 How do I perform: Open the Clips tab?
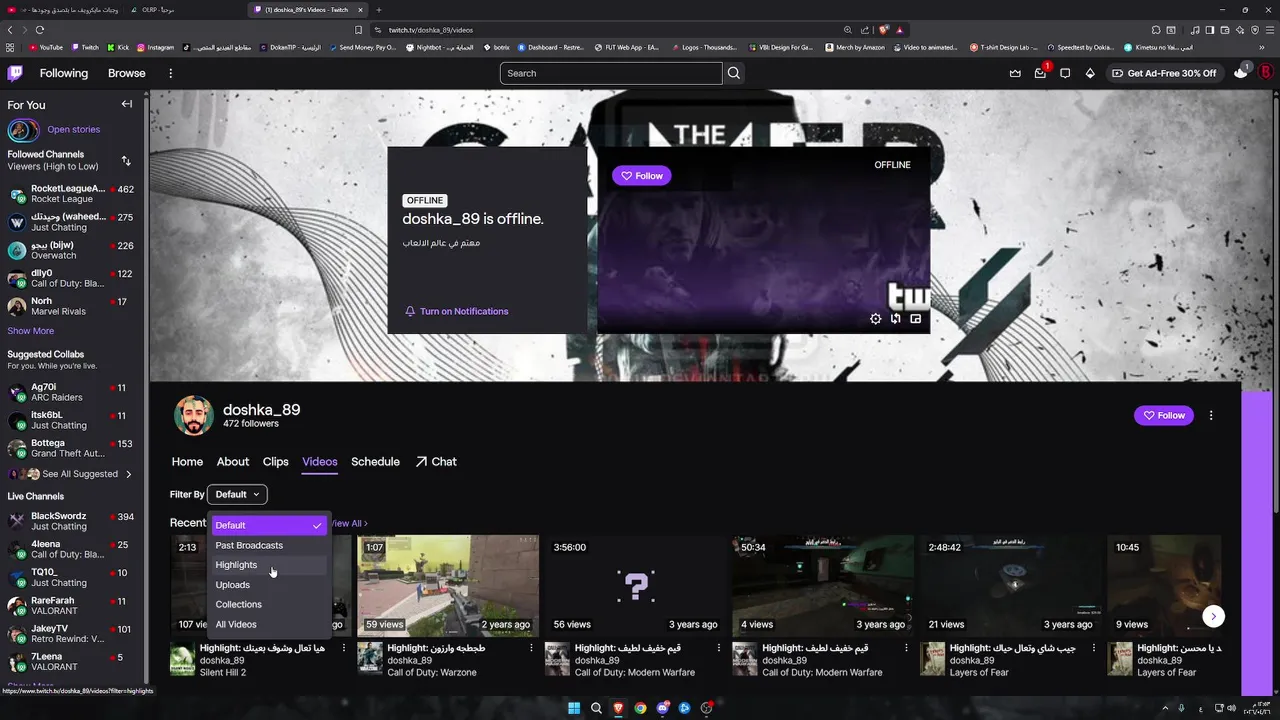(x=276, y=462)
